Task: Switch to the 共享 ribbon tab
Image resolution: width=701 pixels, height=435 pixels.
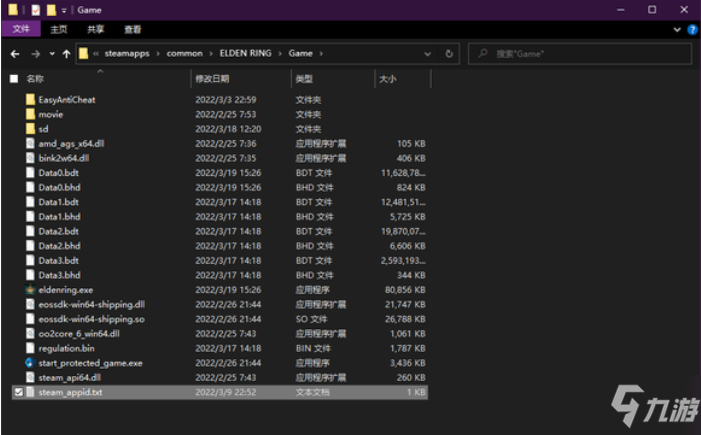Action: [96, 30]
